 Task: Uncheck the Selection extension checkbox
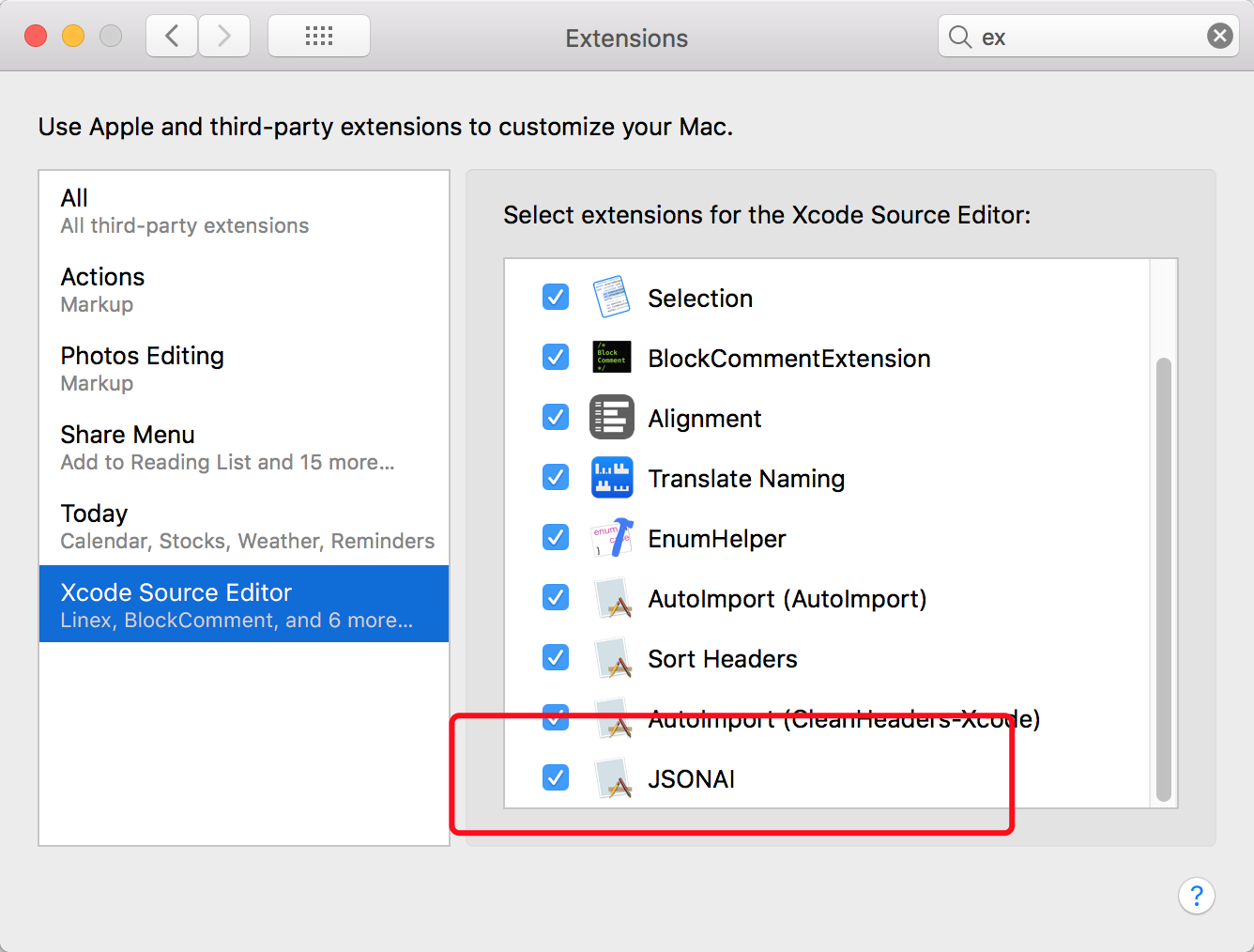556,297
